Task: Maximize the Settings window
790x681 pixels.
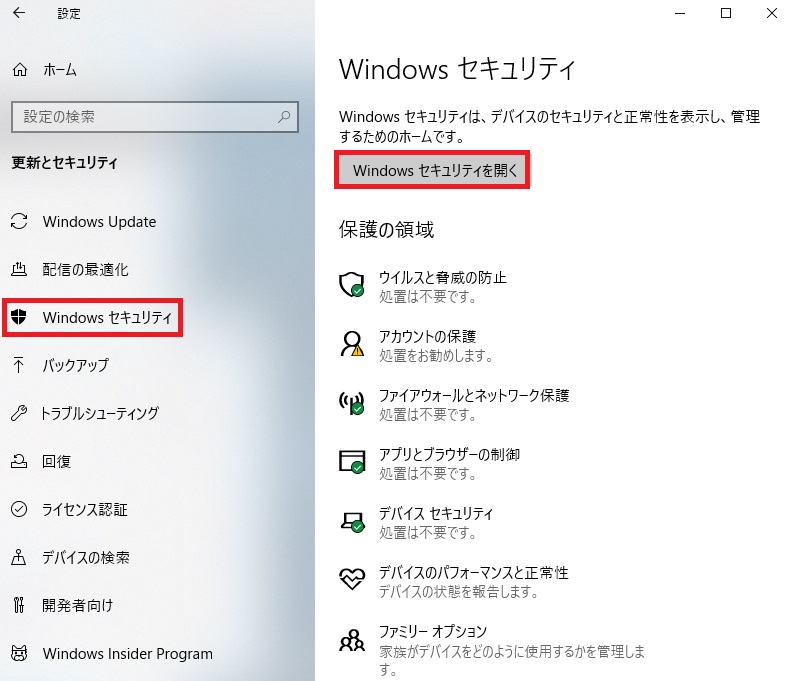Action: coord(726,13)
